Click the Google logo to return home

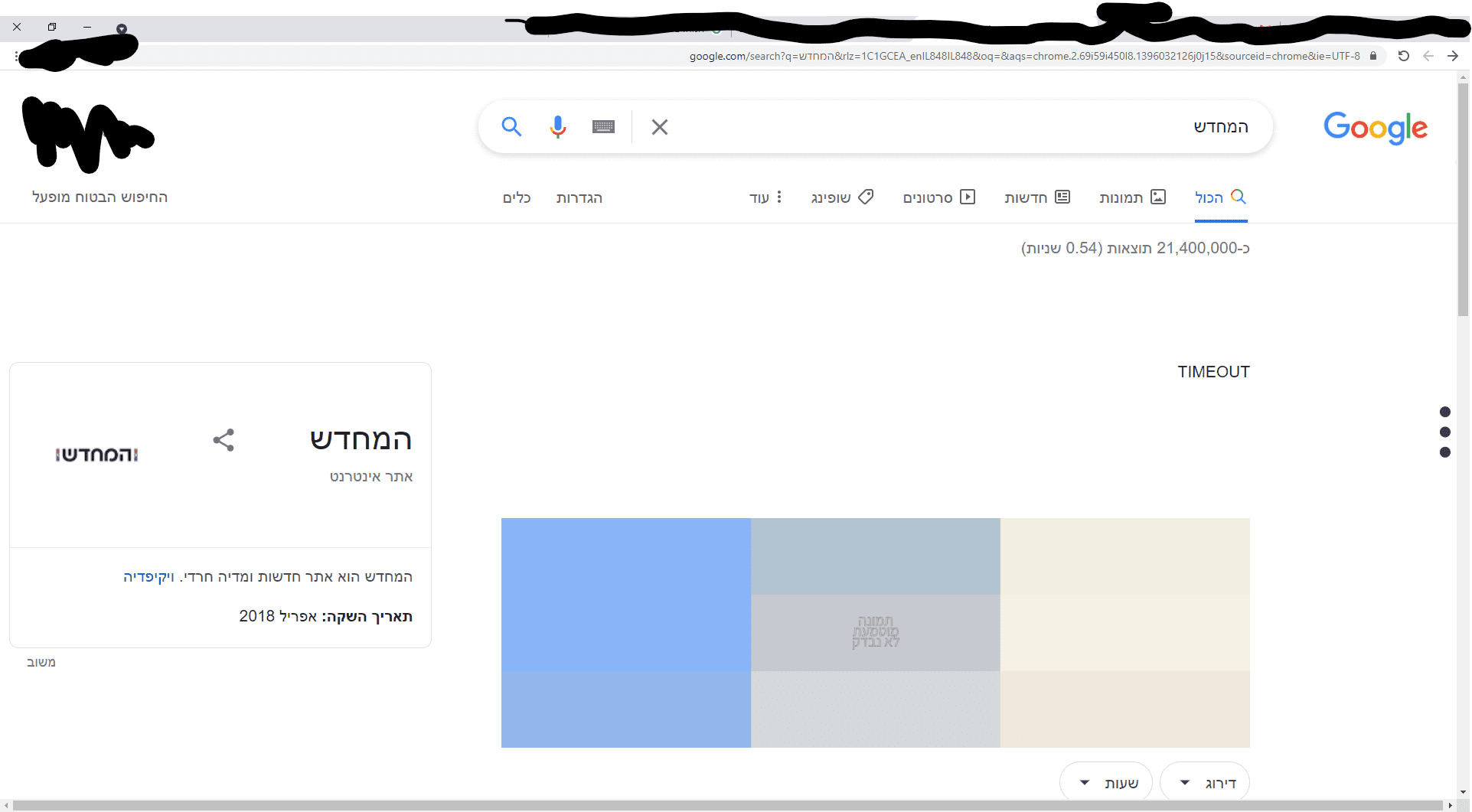tap(1374, 127)
